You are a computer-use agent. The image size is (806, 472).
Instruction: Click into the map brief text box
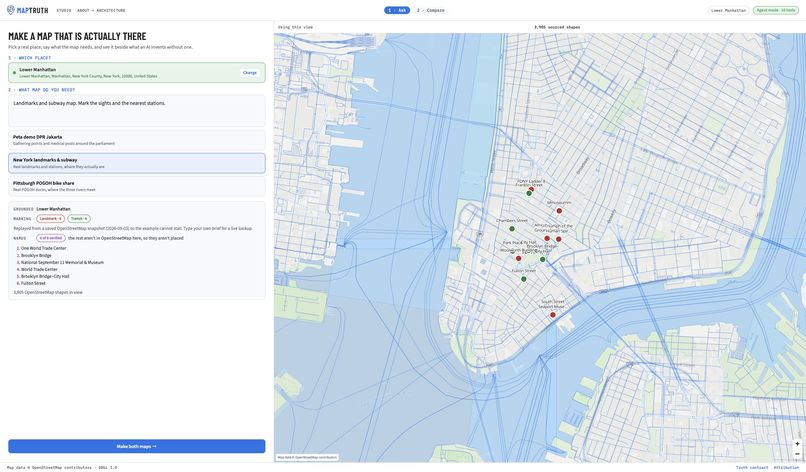pyautogui.click(x=137, y=111)
